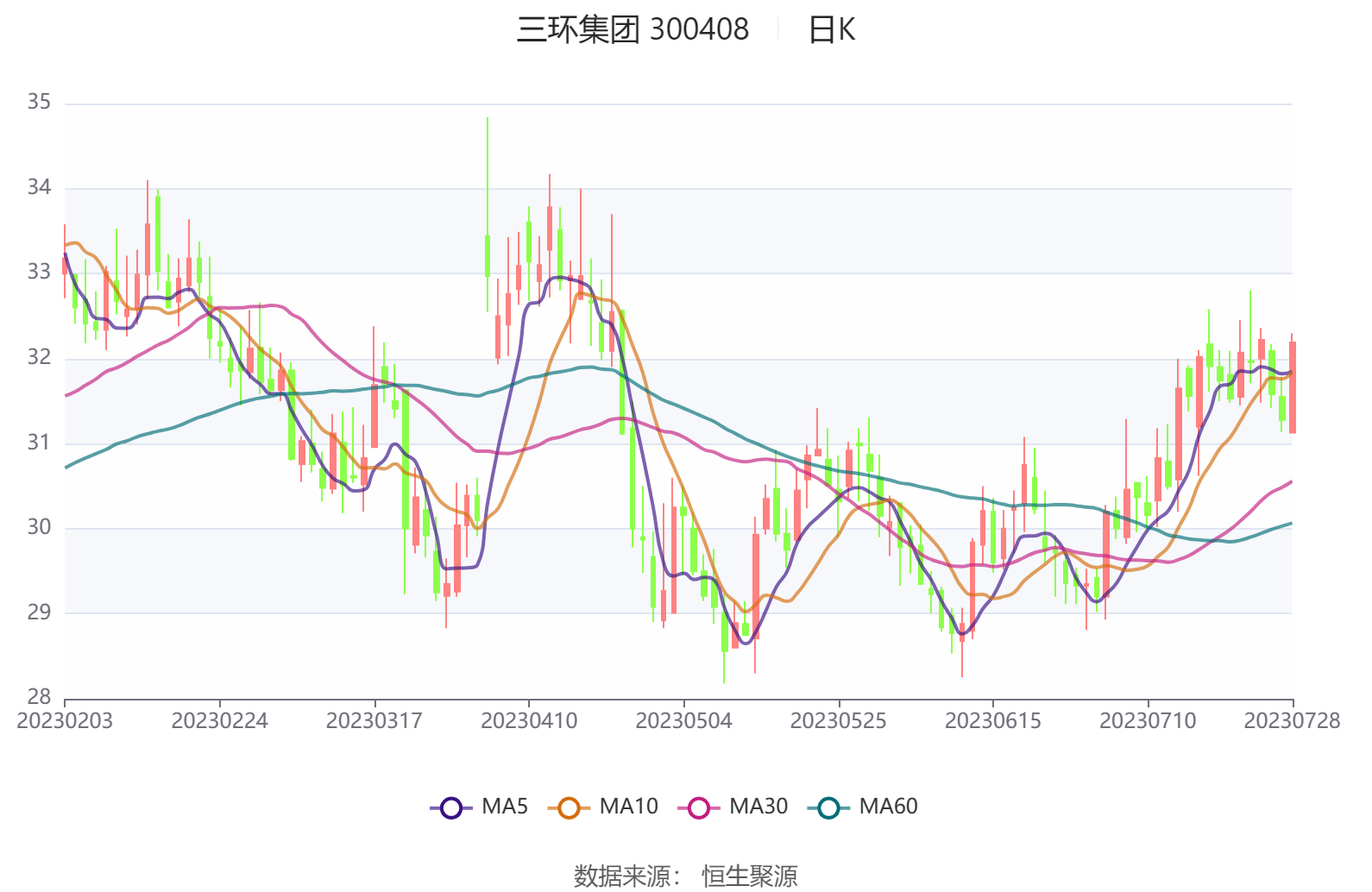Click the pink MA30 legend marker circle
1372x892 pixels.
point(699,808)
